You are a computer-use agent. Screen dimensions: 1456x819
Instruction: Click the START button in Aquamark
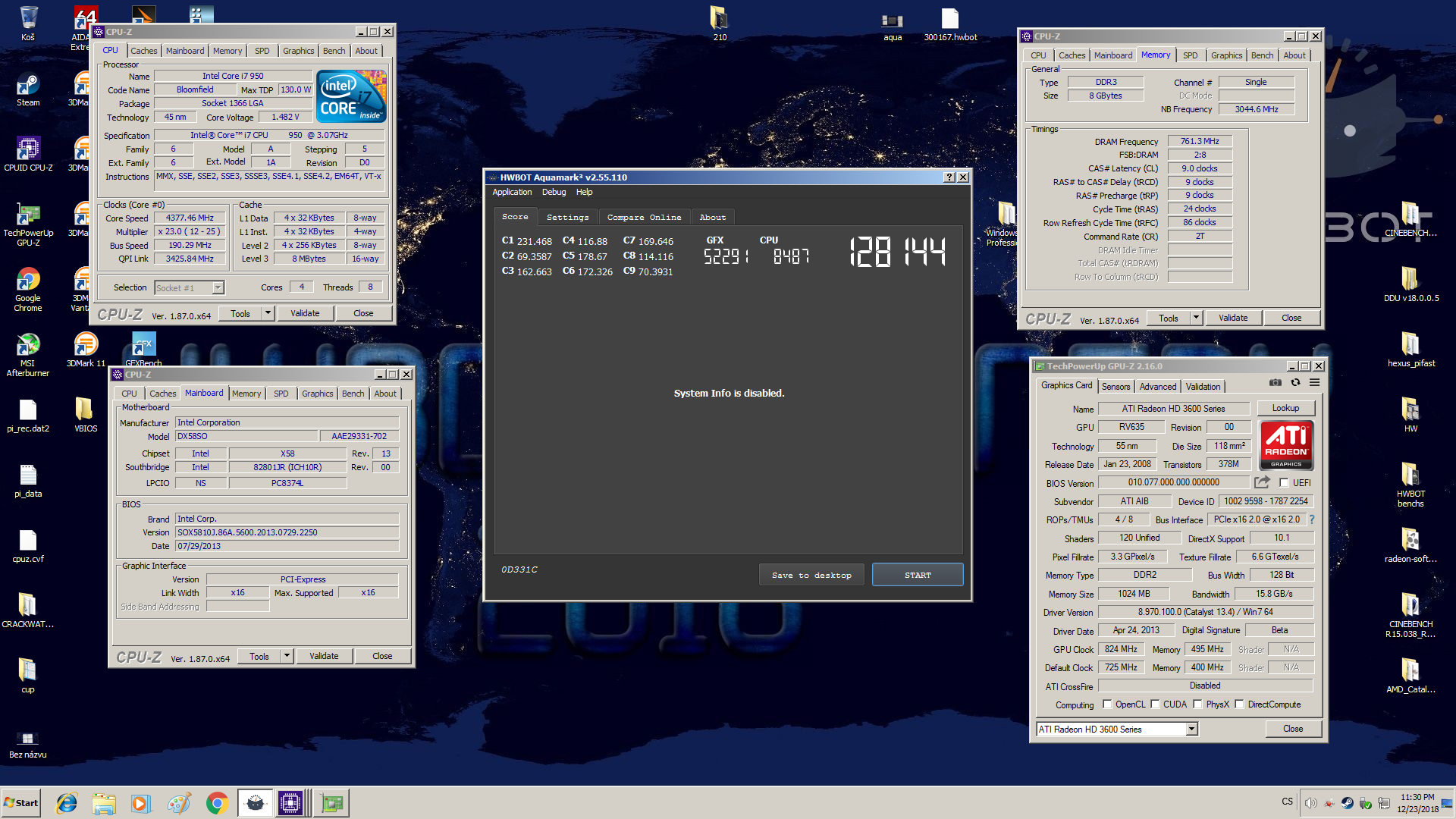918,575
